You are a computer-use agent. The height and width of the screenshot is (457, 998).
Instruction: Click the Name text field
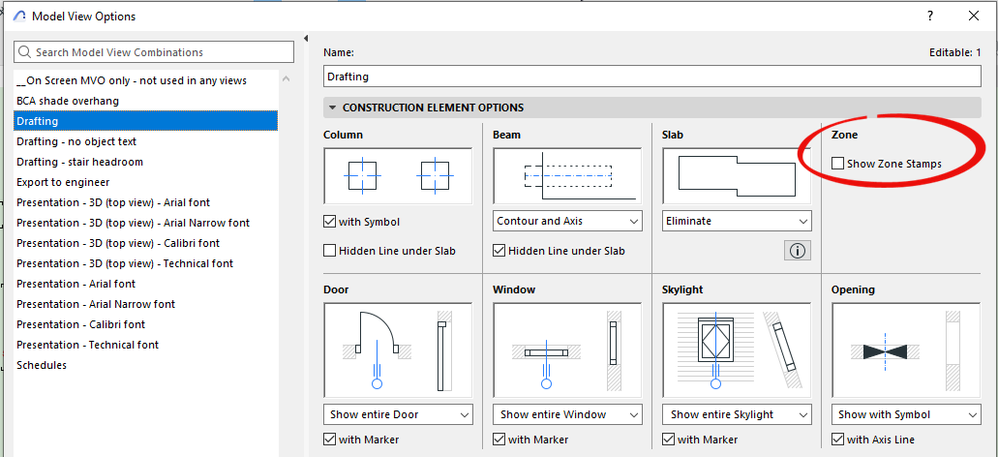coord(652,76)
